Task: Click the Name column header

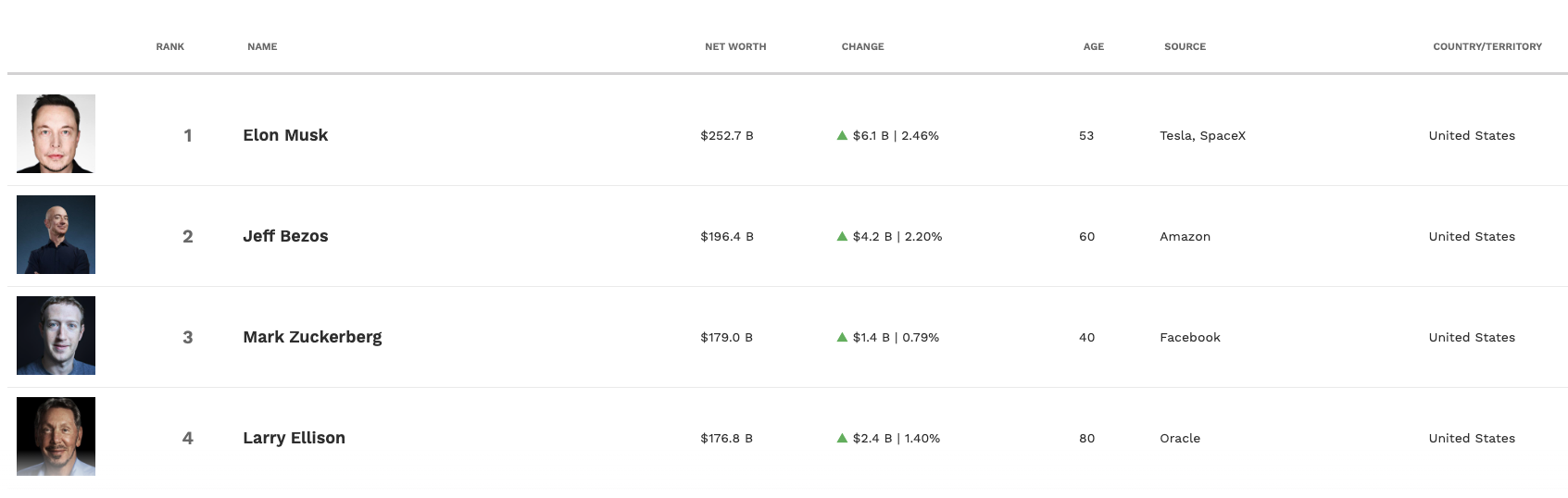Action: click(x=262, y=46)
